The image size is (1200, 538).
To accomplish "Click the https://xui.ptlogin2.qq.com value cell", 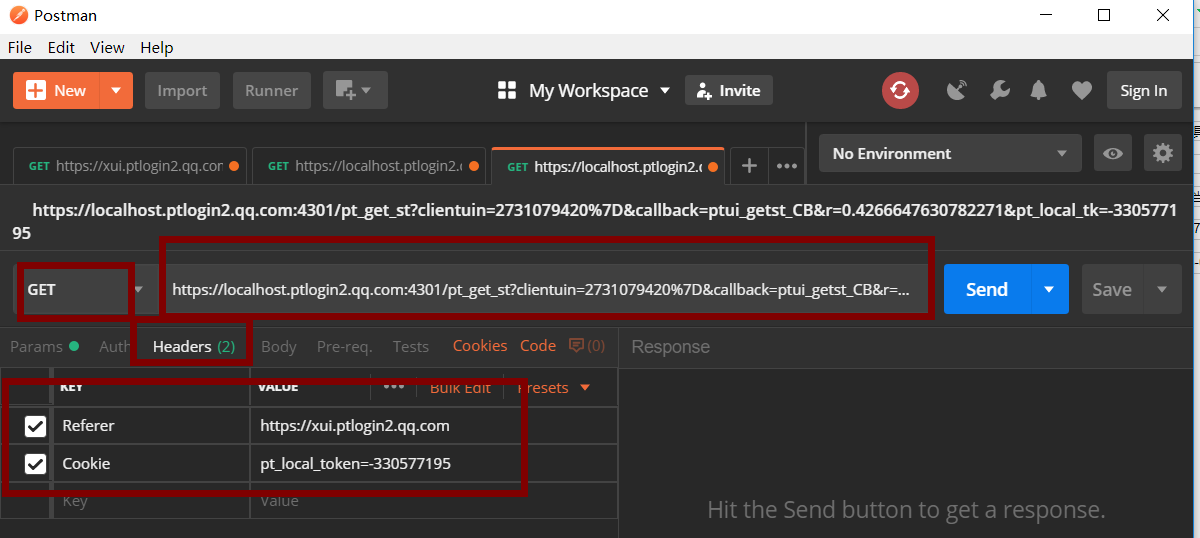I will [x=433, y=426].
